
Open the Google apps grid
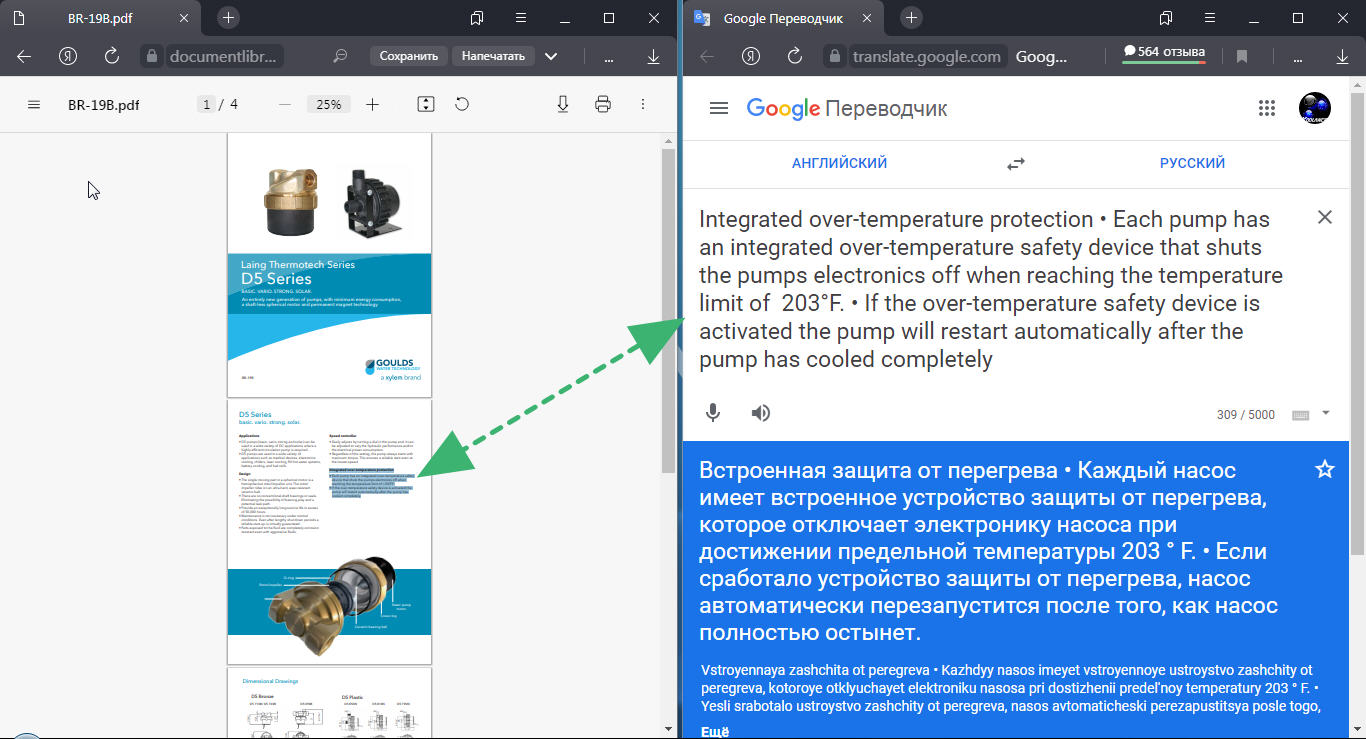pyautogui.click(x=1267, y=108)
